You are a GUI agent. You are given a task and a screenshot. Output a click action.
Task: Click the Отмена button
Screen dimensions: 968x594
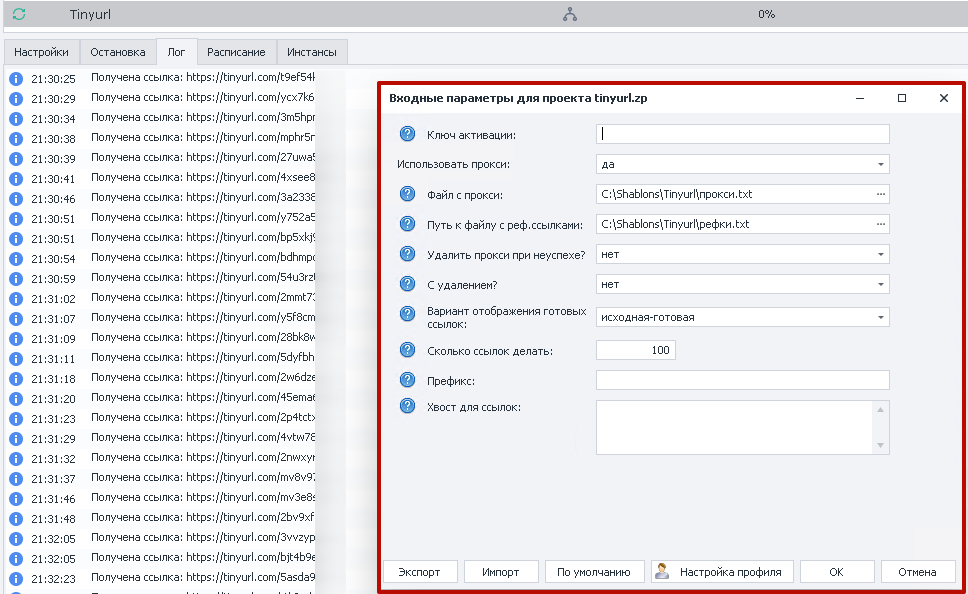(x=917, y=572)
